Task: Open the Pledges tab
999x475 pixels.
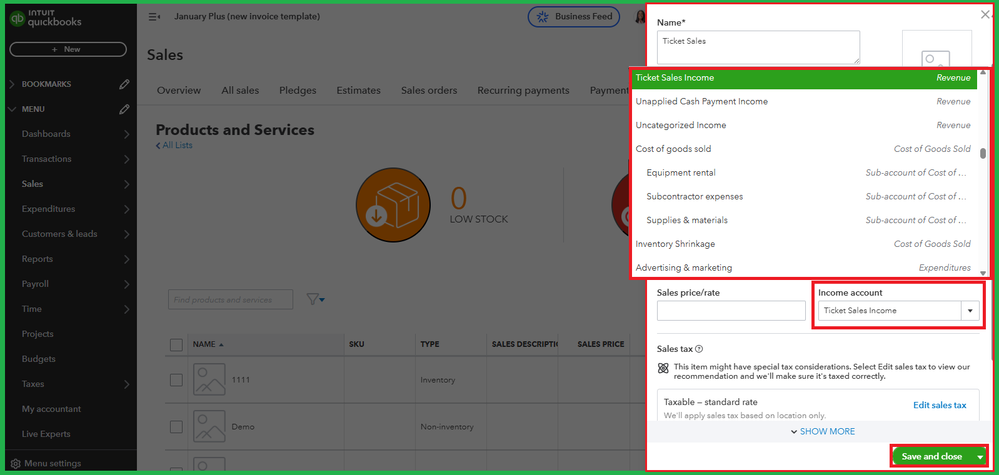Action: coord(298,90)
